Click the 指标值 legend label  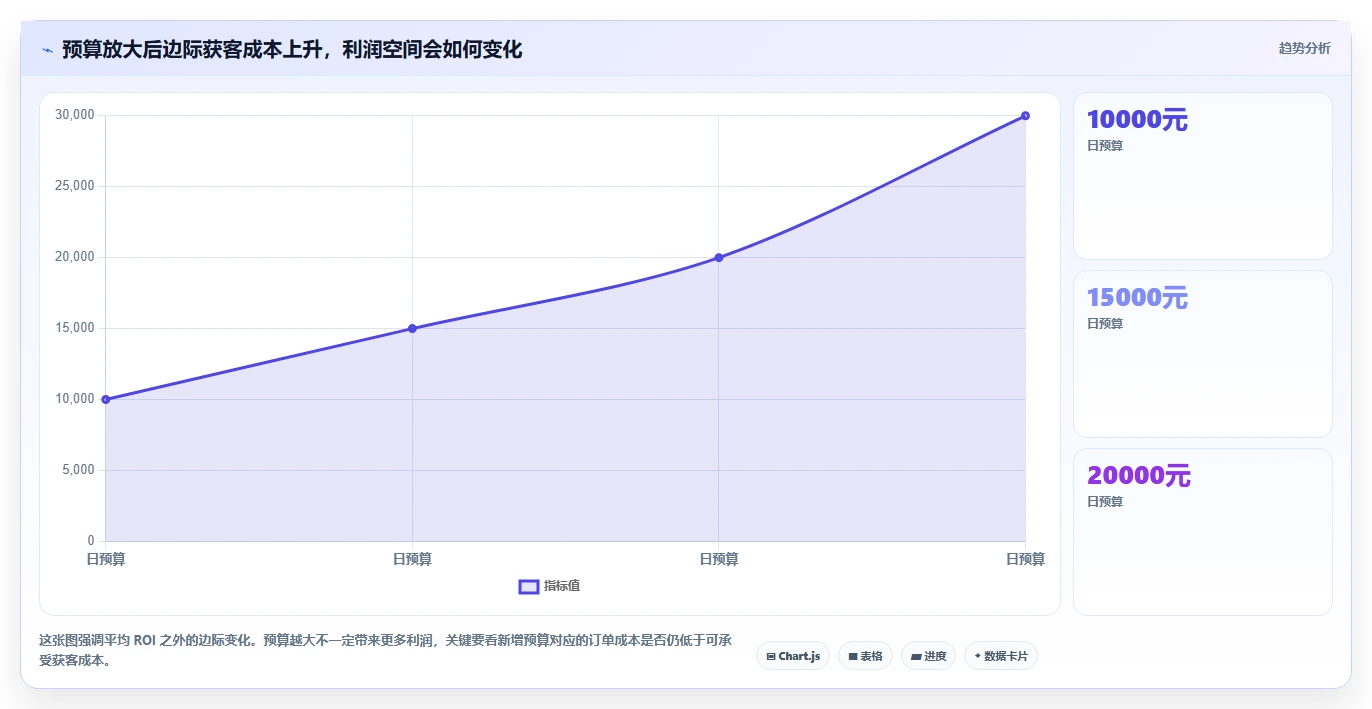pos(562,586)
